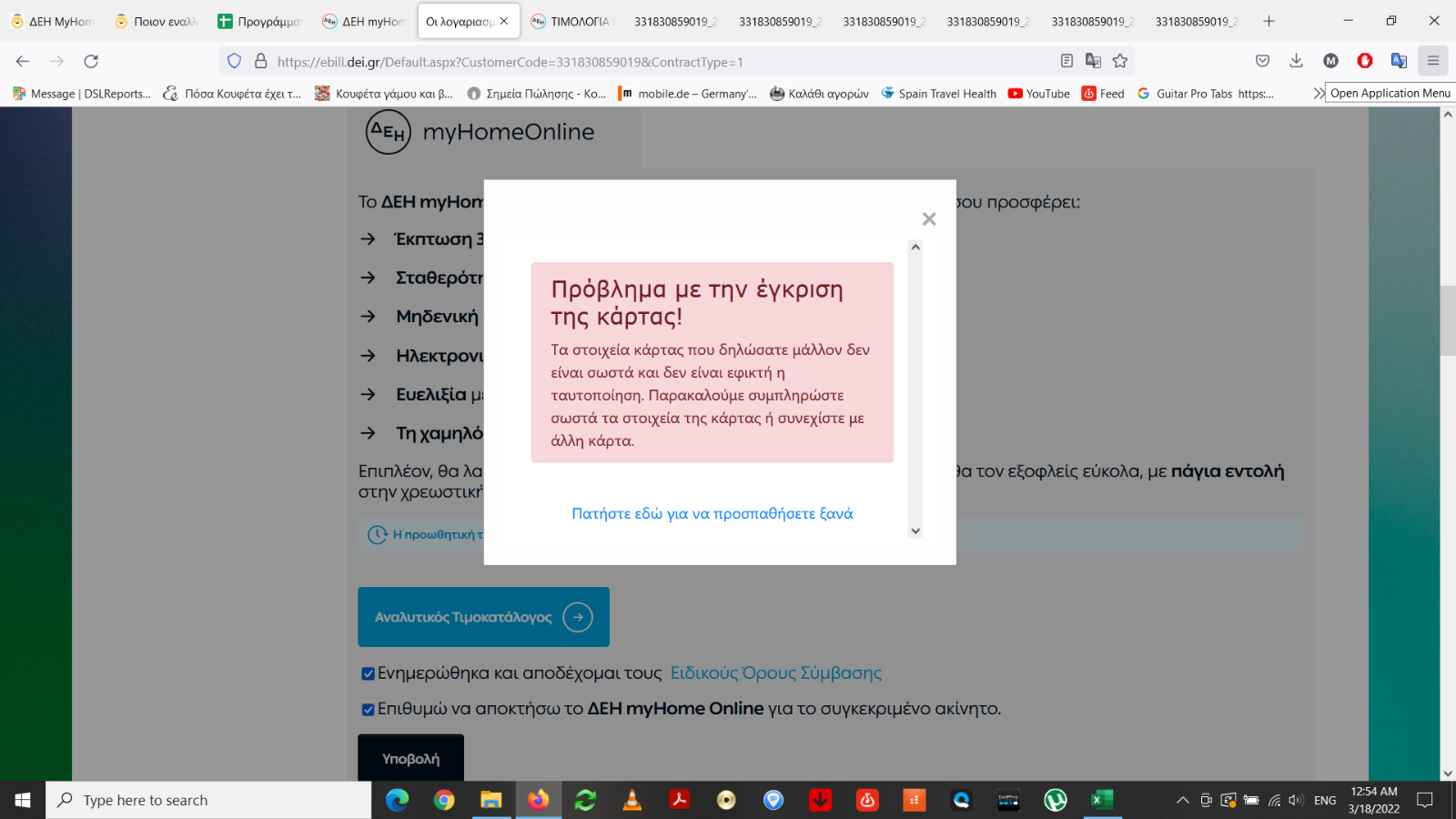The width and height of the screenshot is (1456, 819).
Task: Open Αναλυτικός Τιμοκατάλογος button
Action: click(x=483, y=617)
